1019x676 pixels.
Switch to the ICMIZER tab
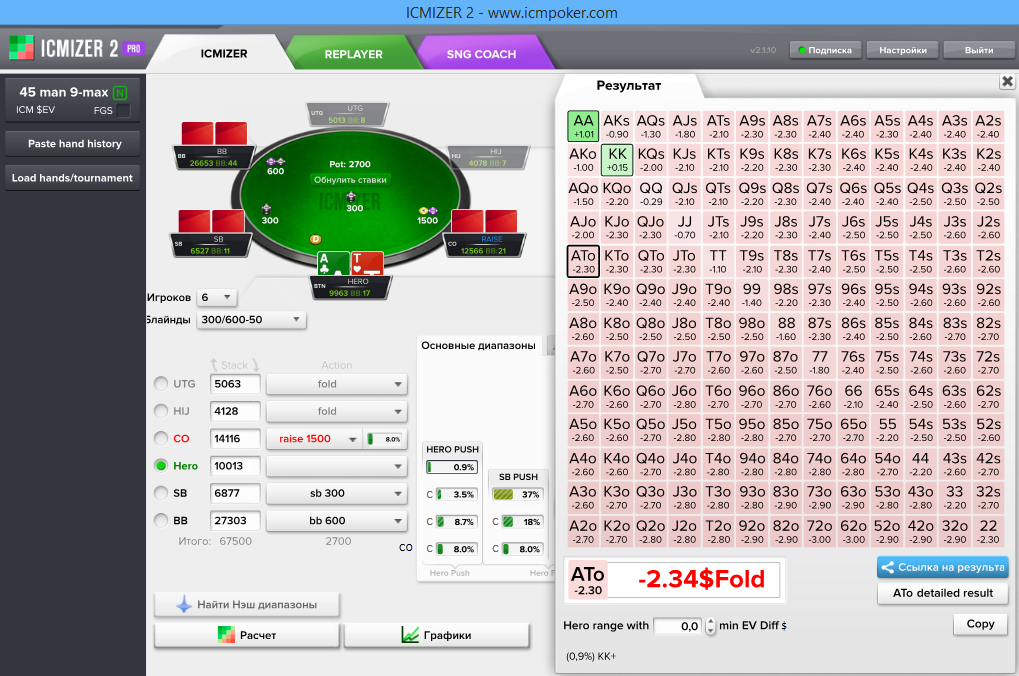pyautogui.click(x=224, y=53)
